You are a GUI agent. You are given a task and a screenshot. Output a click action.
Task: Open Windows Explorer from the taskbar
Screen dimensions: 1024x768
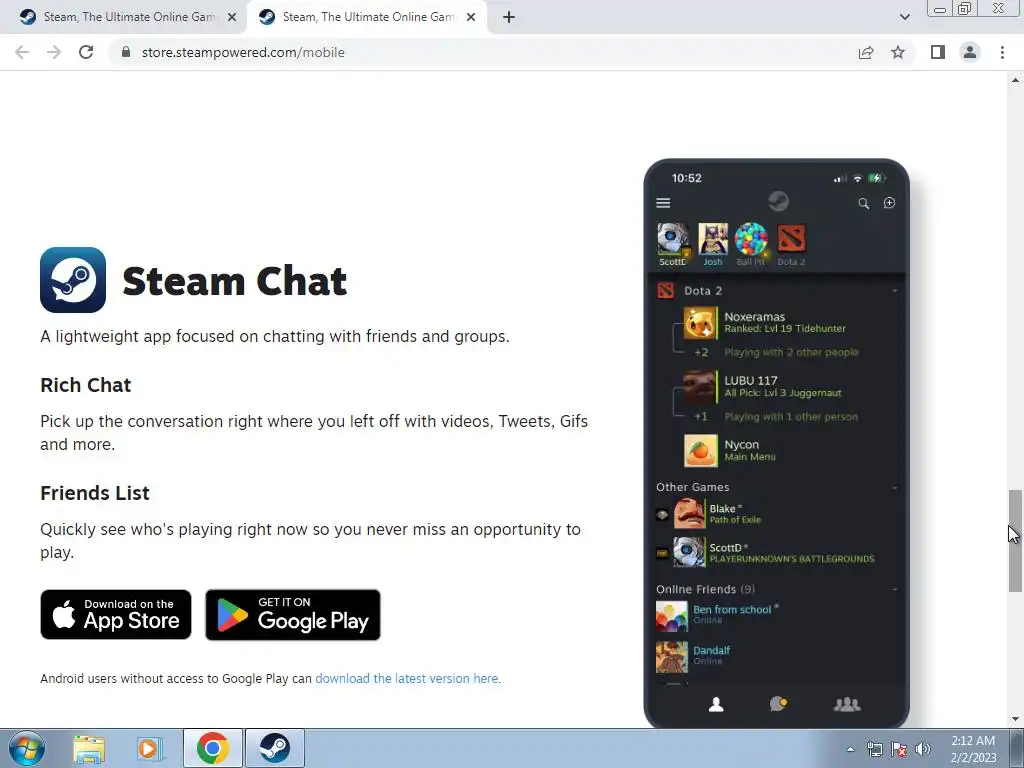[x=89, y=748]
